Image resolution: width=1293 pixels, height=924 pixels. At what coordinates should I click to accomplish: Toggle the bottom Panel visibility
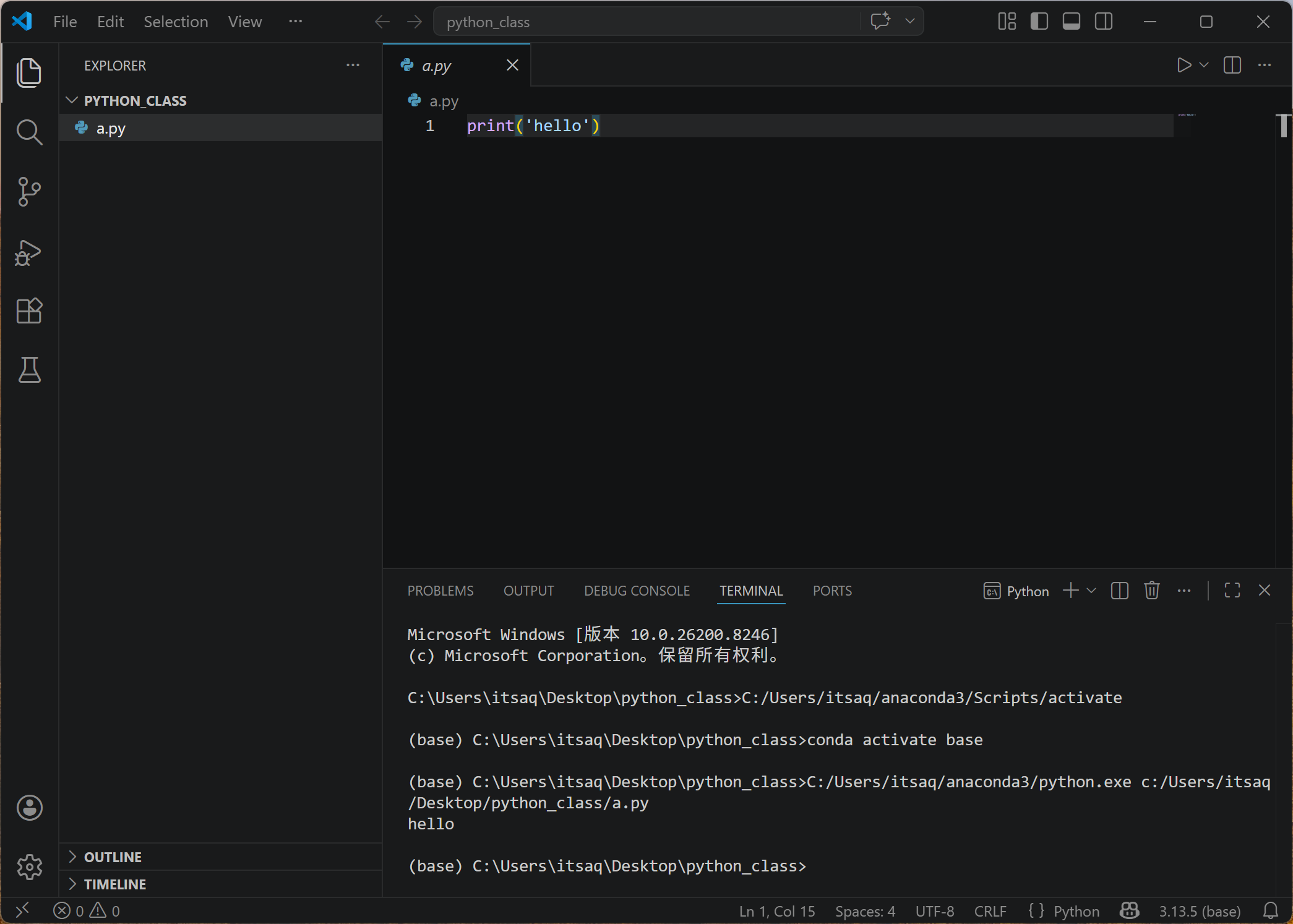1072,22
